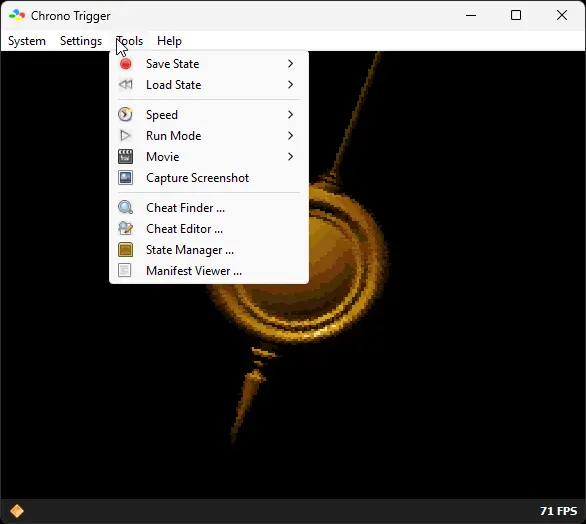Select the Movie menu entry
The height and width of the screenshot is (524, 586).
(x=209, y=157)
